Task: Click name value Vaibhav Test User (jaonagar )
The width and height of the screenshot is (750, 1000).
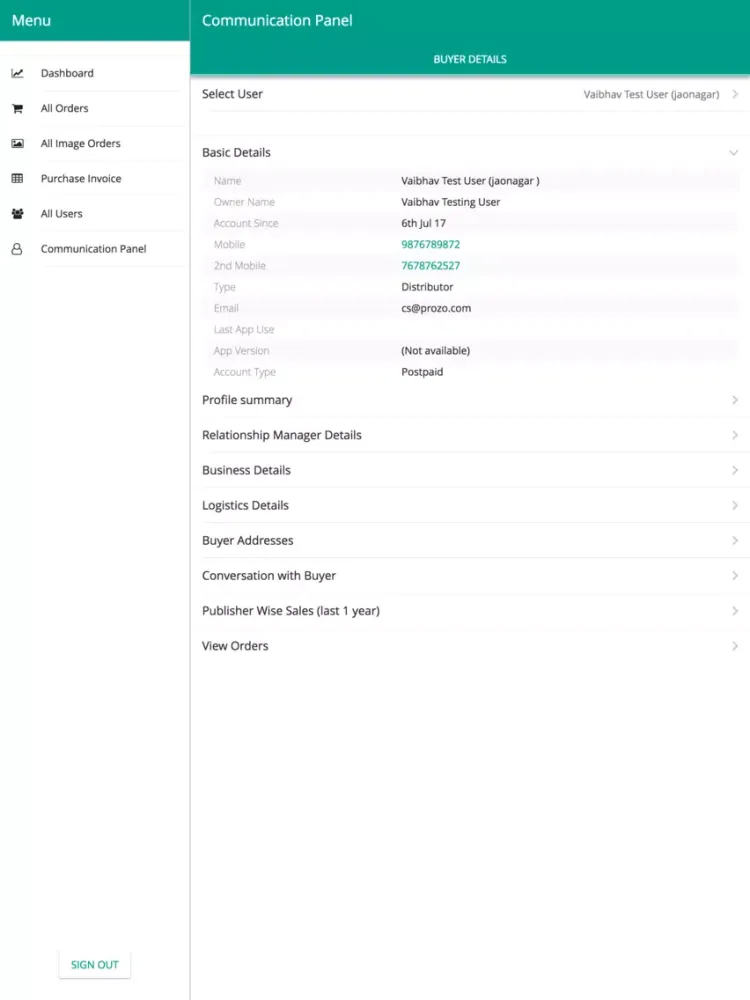Action: click(x=470, y=180)
